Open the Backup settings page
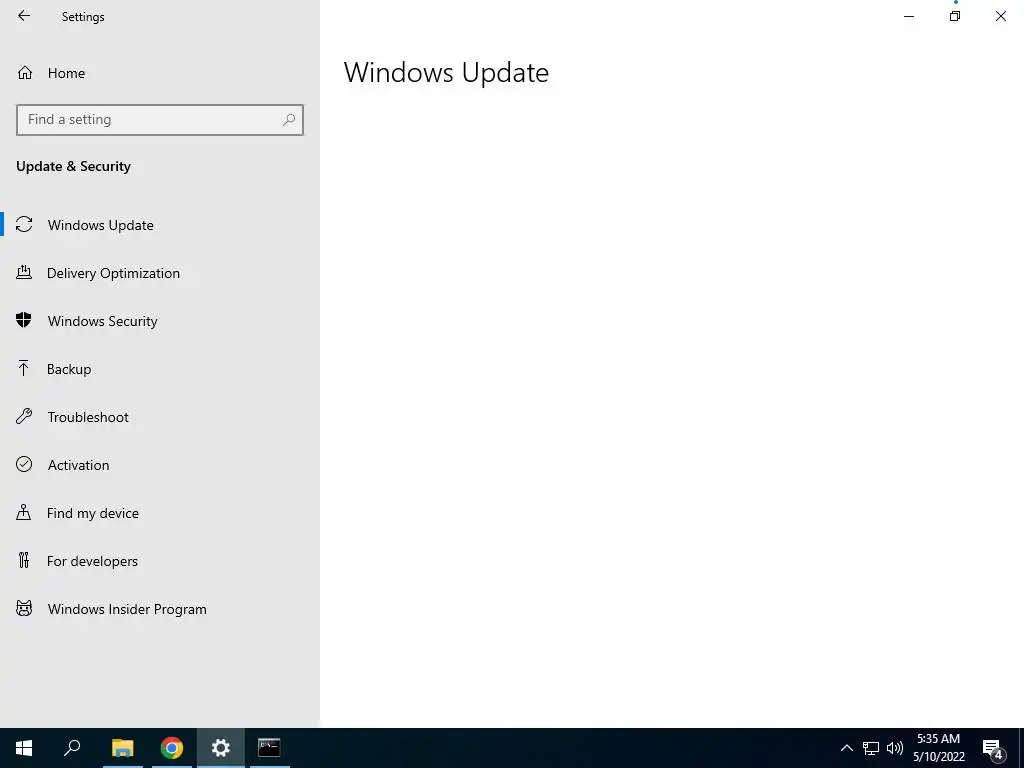The width and height of the screenshot is (1024, 768). pyautogui.click(x=160, y=369)
